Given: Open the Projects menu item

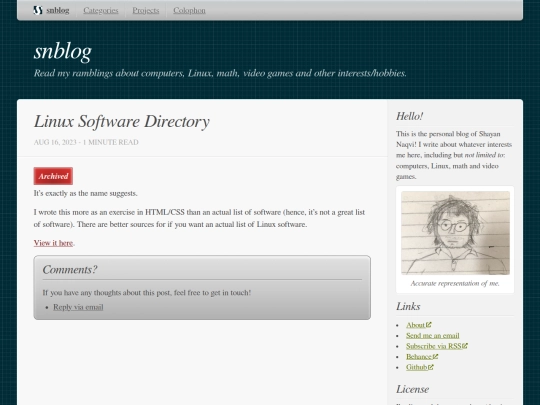Looking at the screenshot, I should 146,10.
